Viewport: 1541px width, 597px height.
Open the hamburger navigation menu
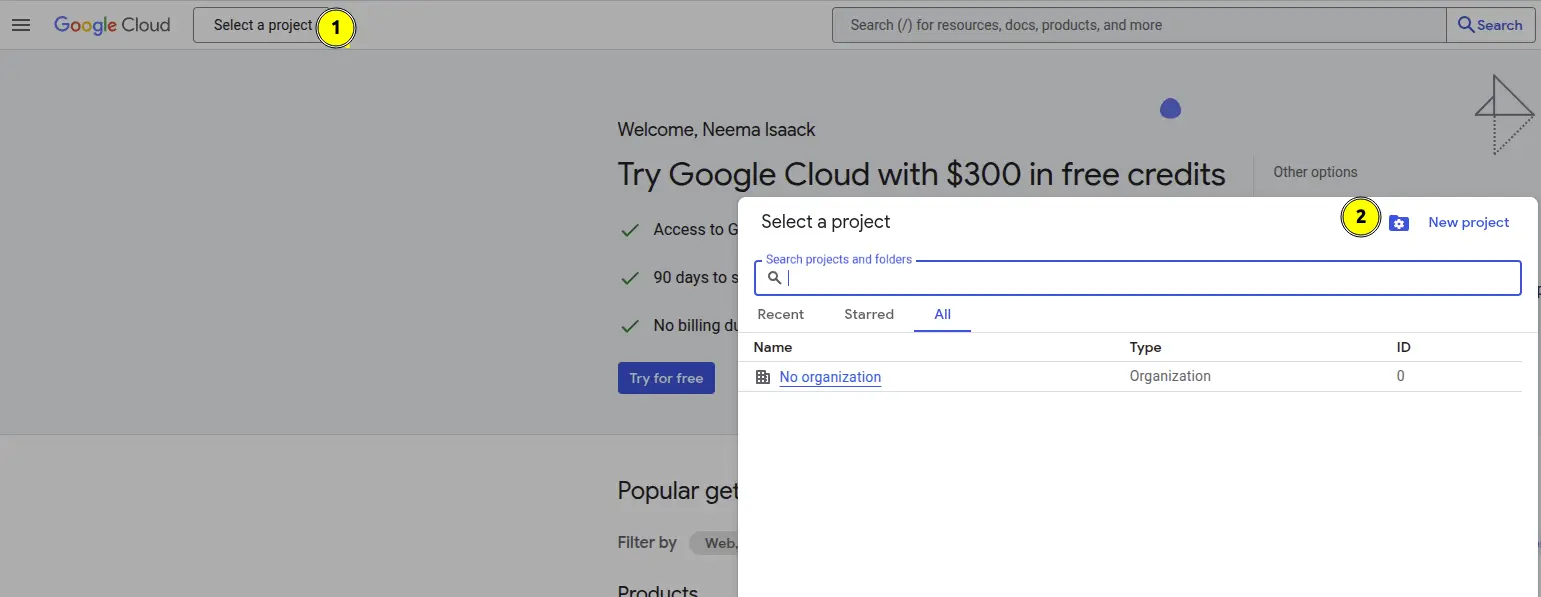[21, 25]
